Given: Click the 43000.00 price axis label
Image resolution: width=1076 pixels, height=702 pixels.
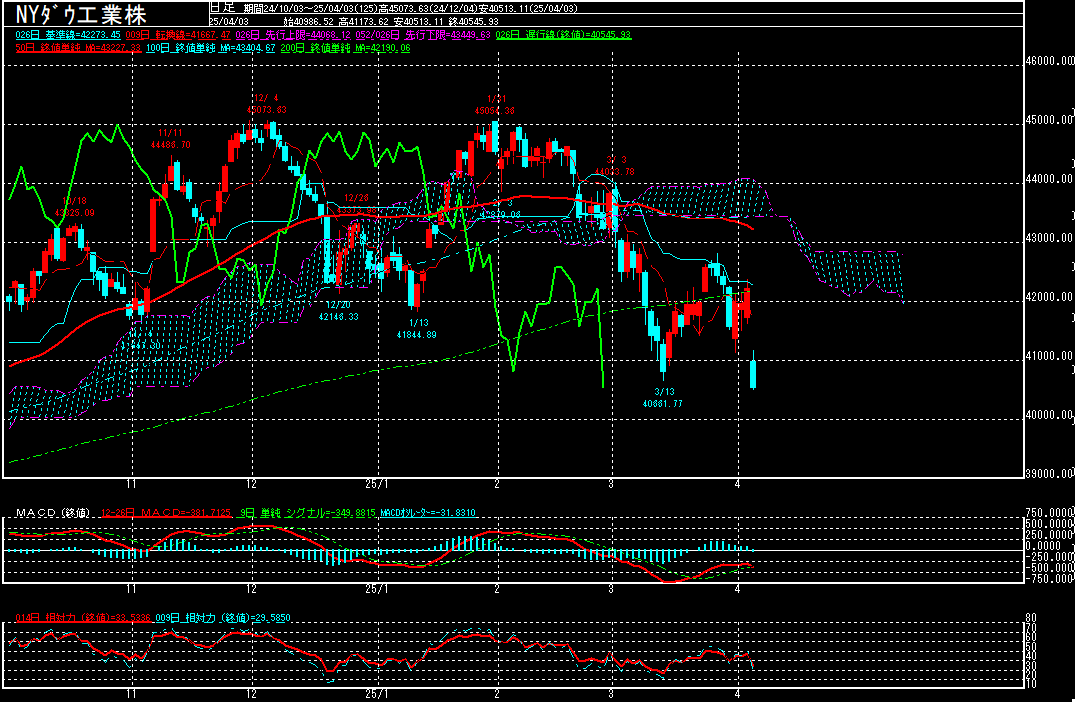Looking at the screenshot, I should tap(1049, 237).
